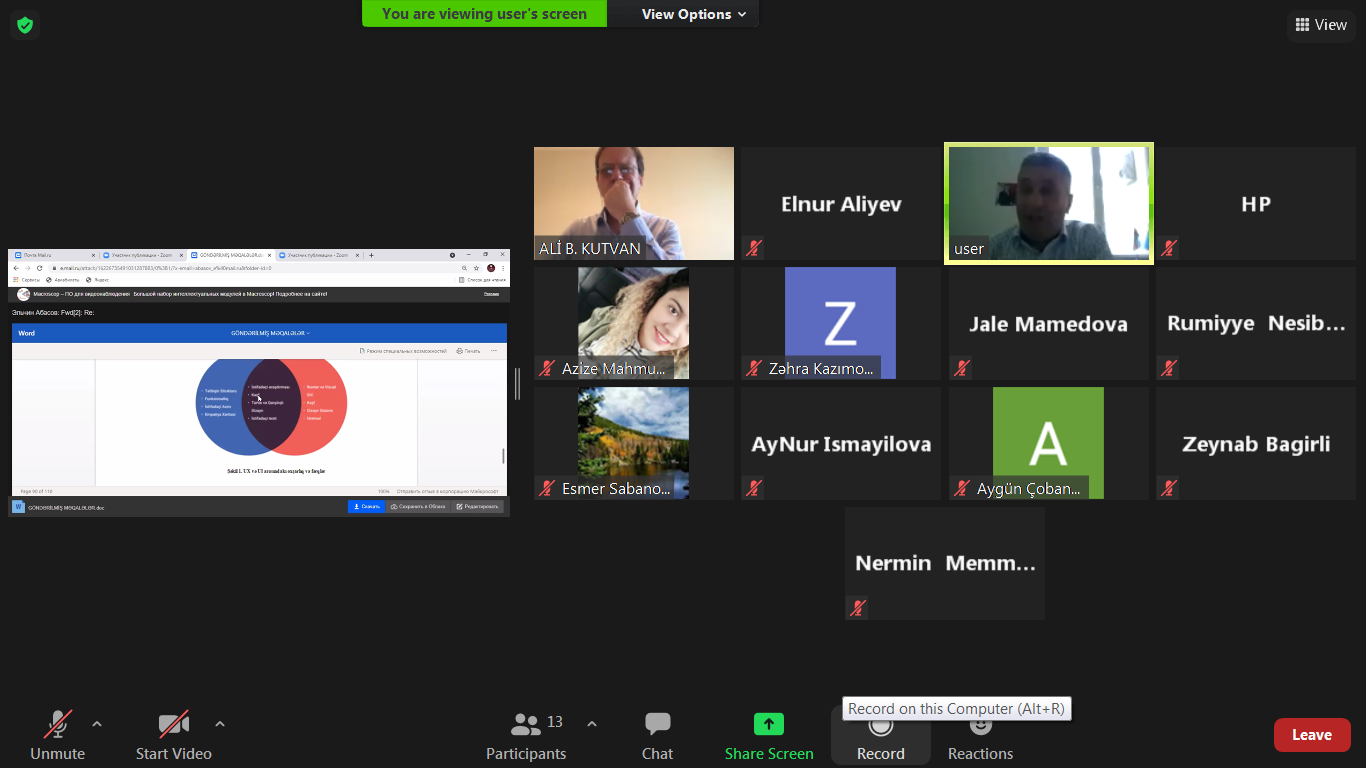Select the user video tile
The image size is (1366, 768).
pos(1048,203)
